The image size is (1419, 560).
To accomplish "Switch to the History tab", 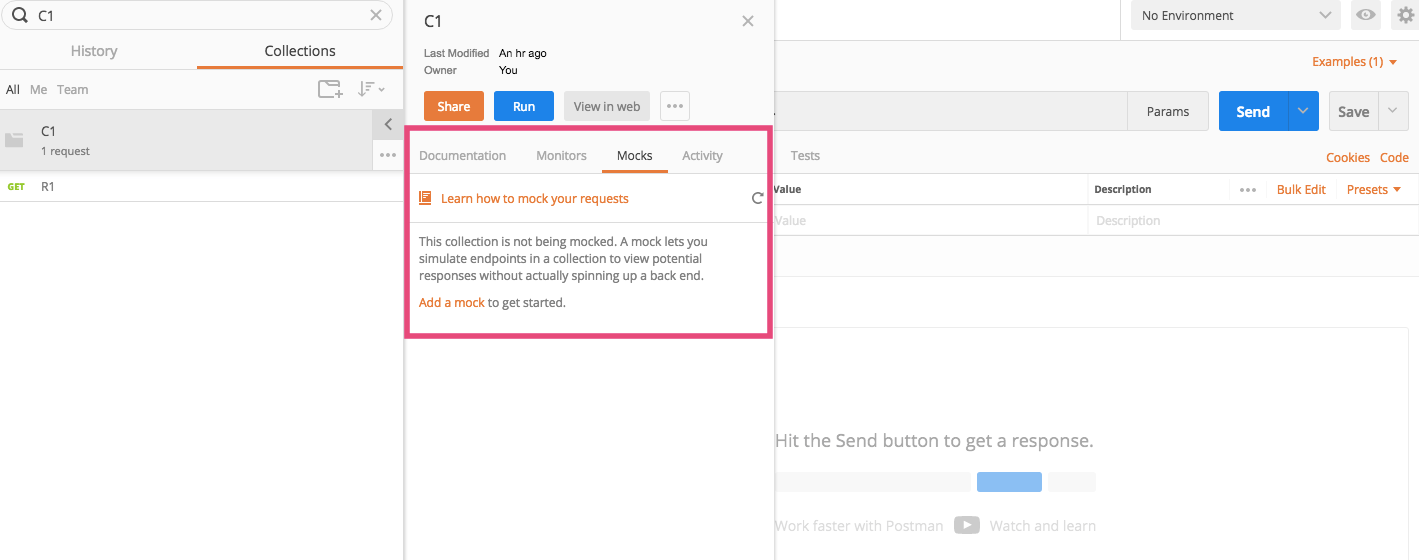I will (94, 51).
